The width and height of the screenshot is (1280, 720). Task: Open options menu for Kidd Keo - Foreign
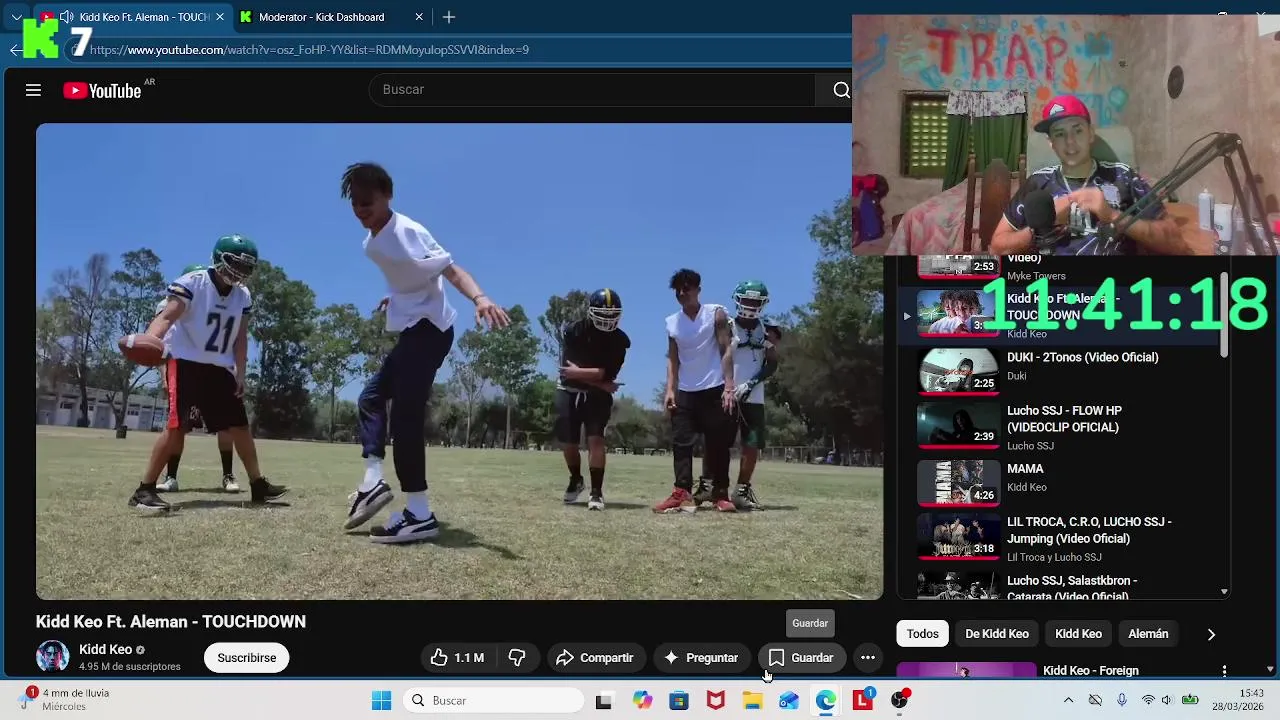1224,671
